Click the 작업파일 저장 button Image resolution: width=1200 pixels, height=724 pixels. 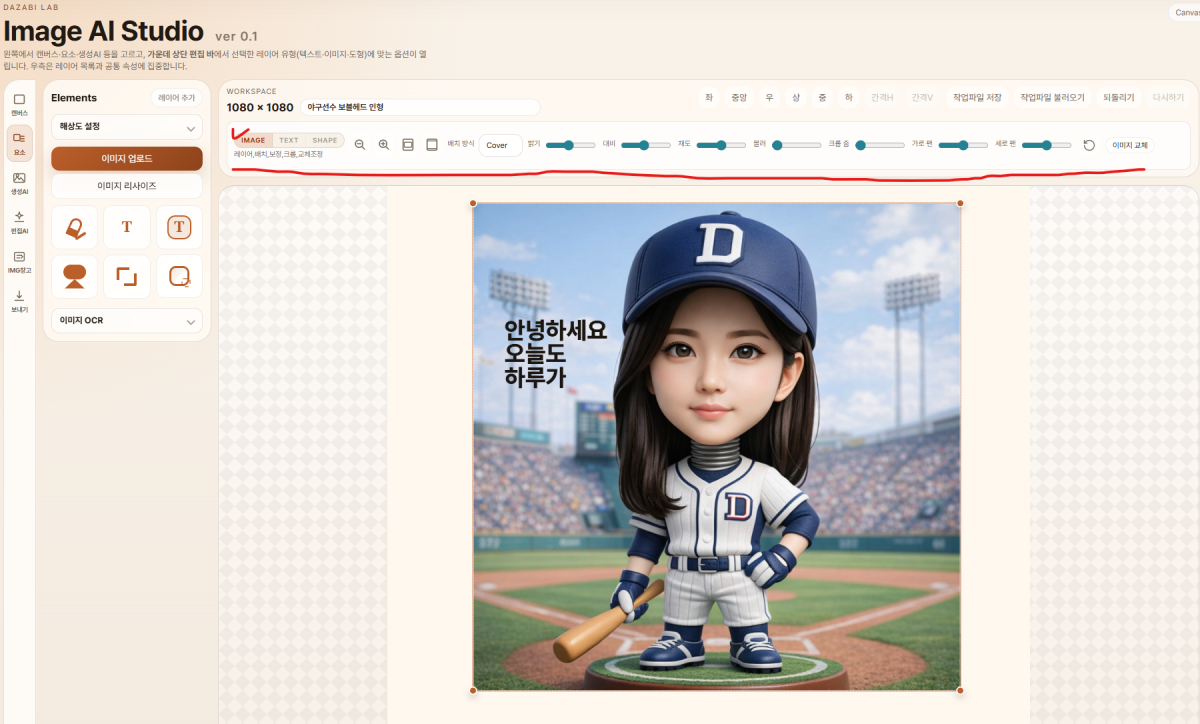click(977, 98)
